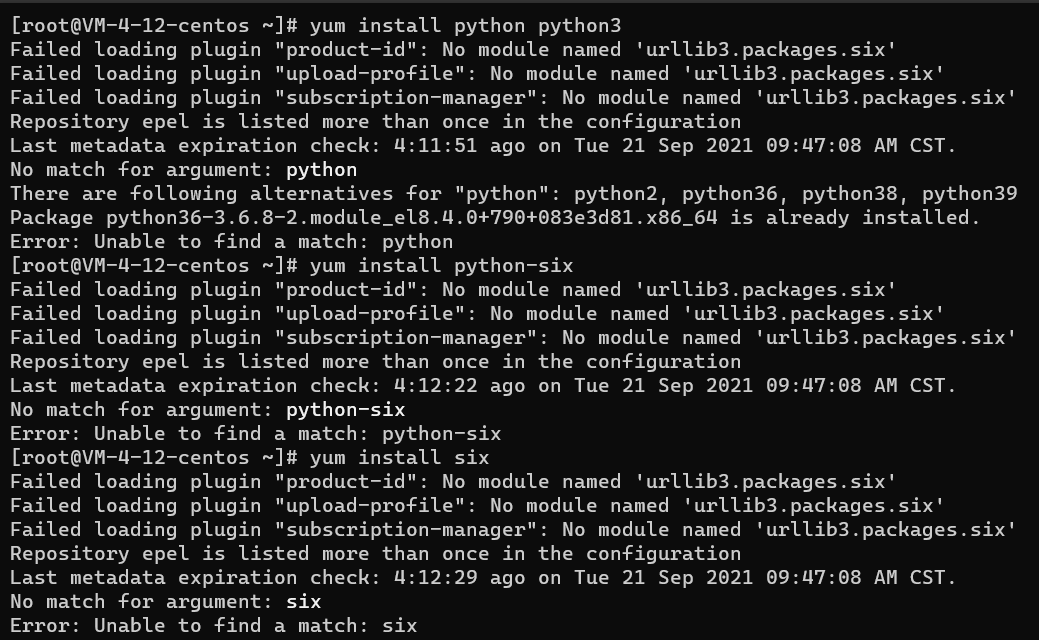The height and width of the screenshot is (640, 1039).
Task: Click 'Error: Unable to find a match: python'
Action: (x=232, y=241)
